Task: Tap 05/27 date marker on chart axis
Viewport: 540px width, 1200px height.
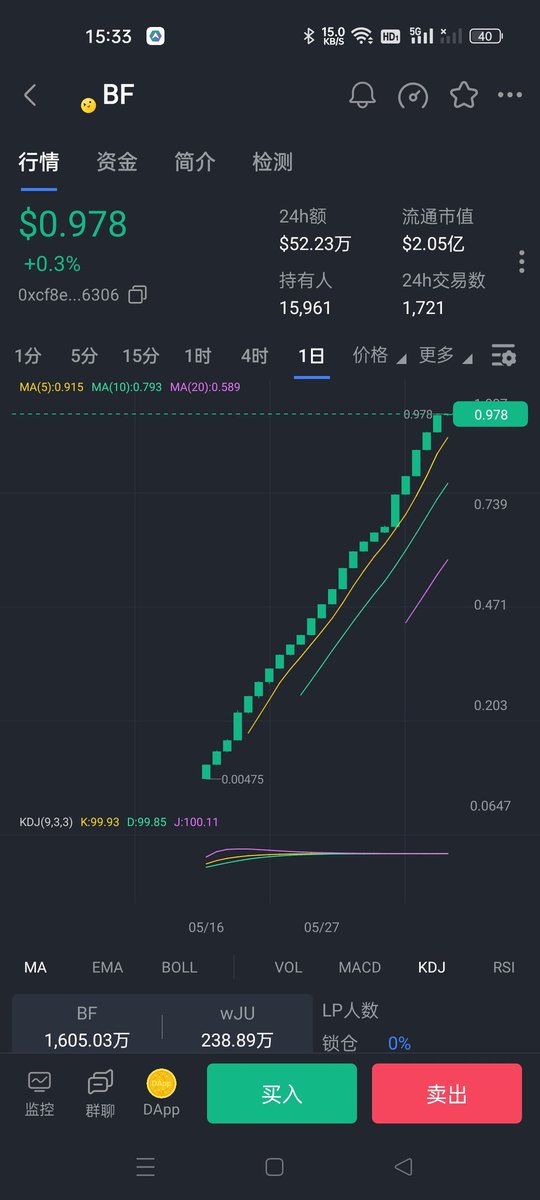Action: pos(321,927)
